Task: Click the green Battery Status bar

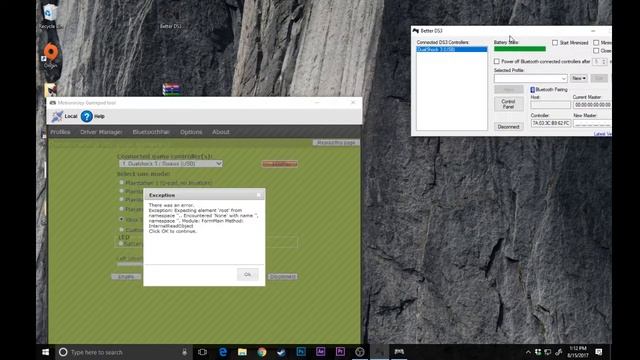Action: [520, 49]
